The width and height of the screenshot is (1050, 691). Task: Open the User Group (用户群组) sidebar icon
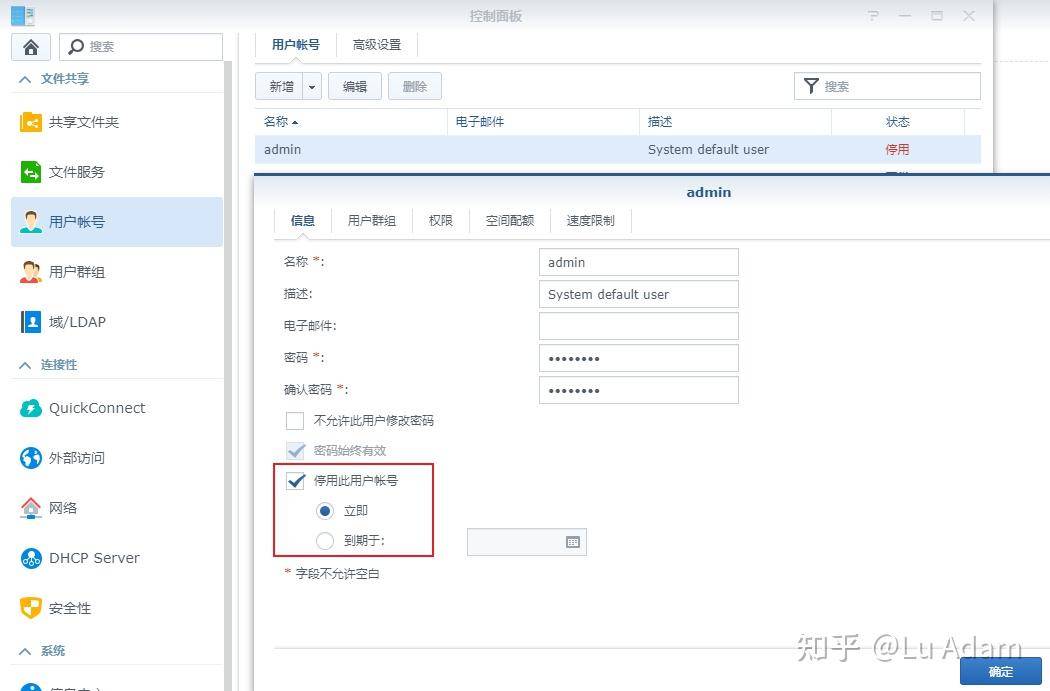[31, 272]
